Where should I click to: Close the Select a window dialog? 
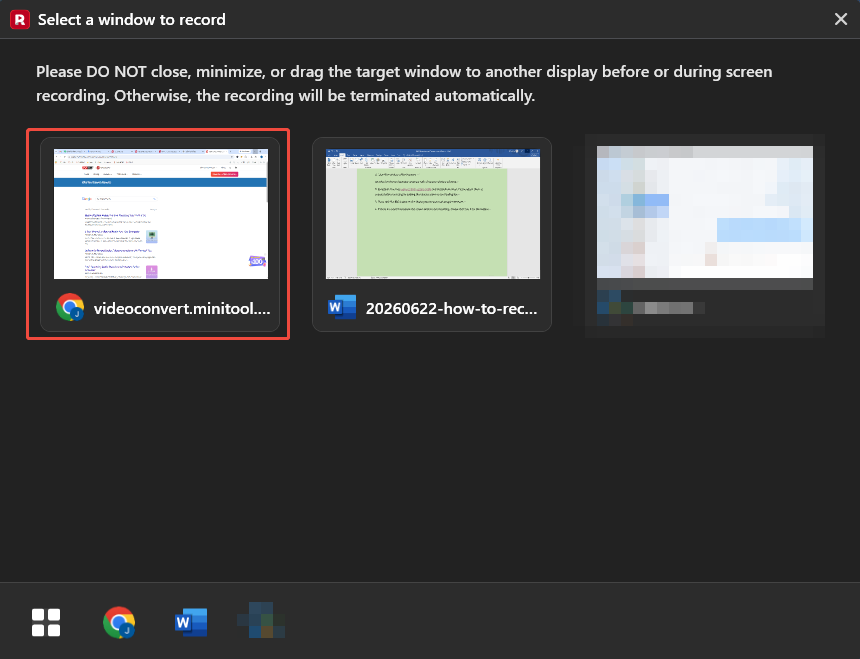[841, 19]
